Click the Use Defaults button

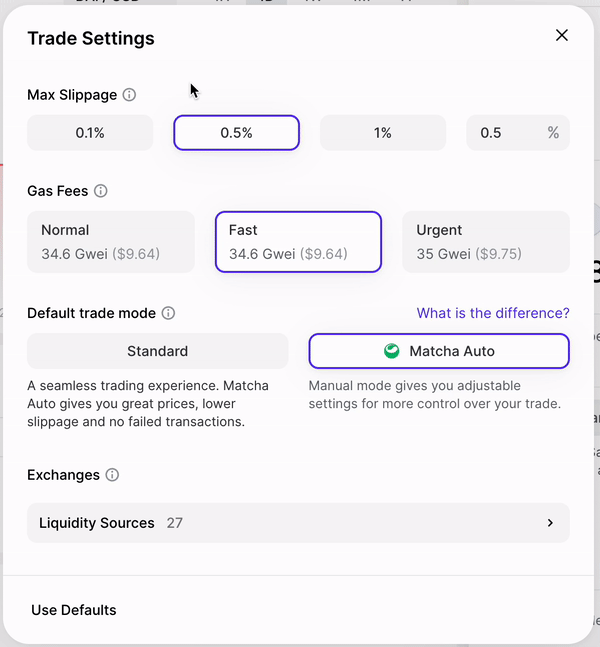(x=74, y=610)
